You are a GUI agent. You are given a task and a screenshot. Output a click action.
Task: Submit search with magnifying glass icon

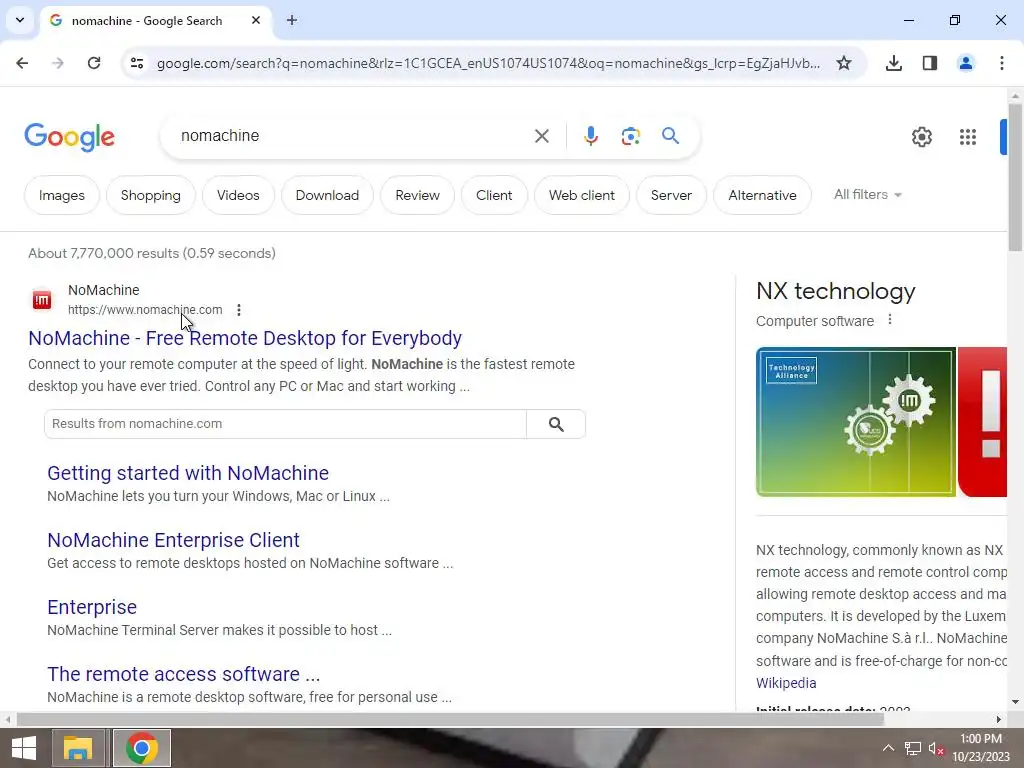(x=670, y=136)
